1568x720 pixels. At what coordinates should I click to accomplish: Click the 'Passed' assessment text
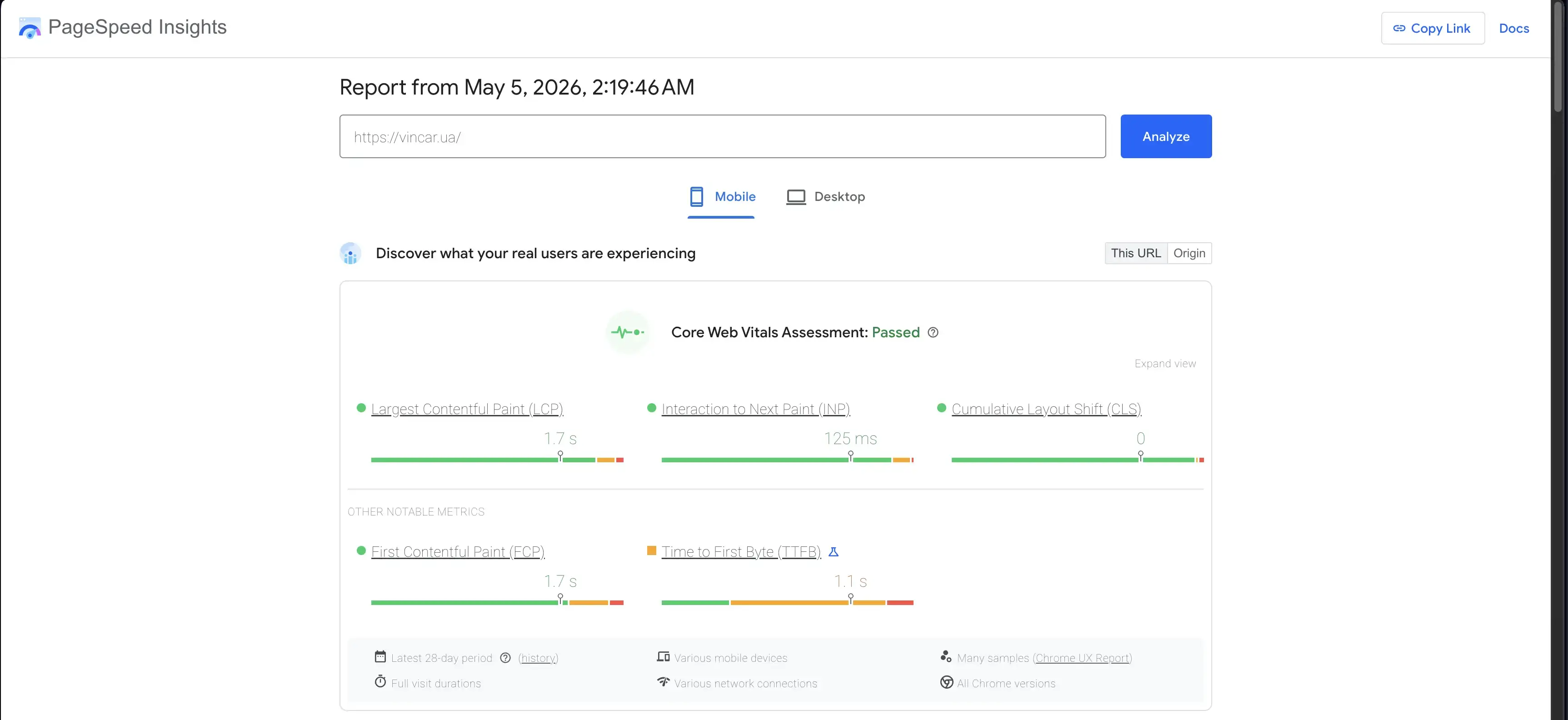click(x=895, y=332)
